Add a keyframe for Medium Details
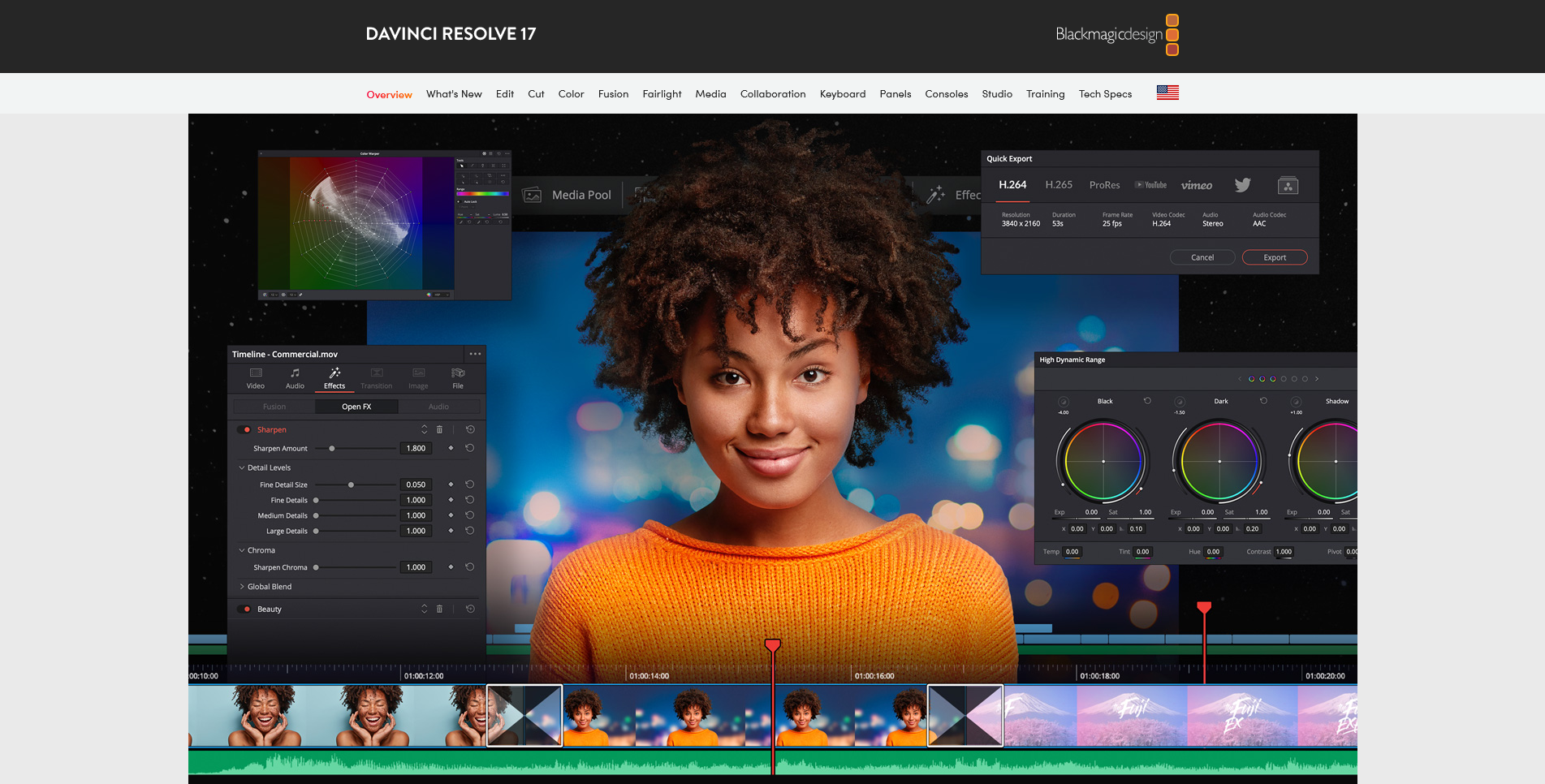The width and height of the screenshot is (1545, 784). 451,515
